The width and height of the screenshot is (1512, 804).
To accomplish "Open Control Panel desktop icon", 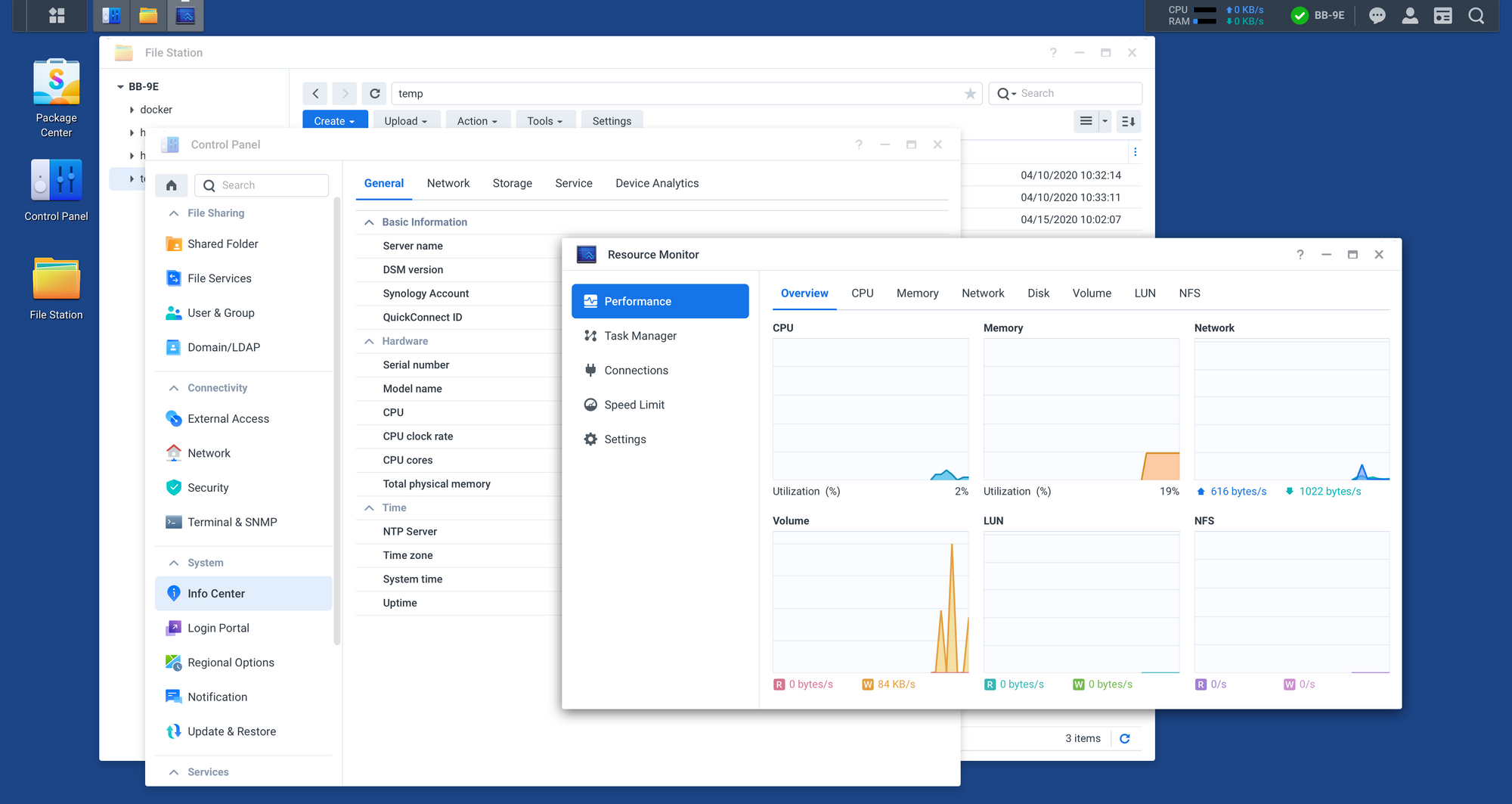I will (x=57, y=191).
